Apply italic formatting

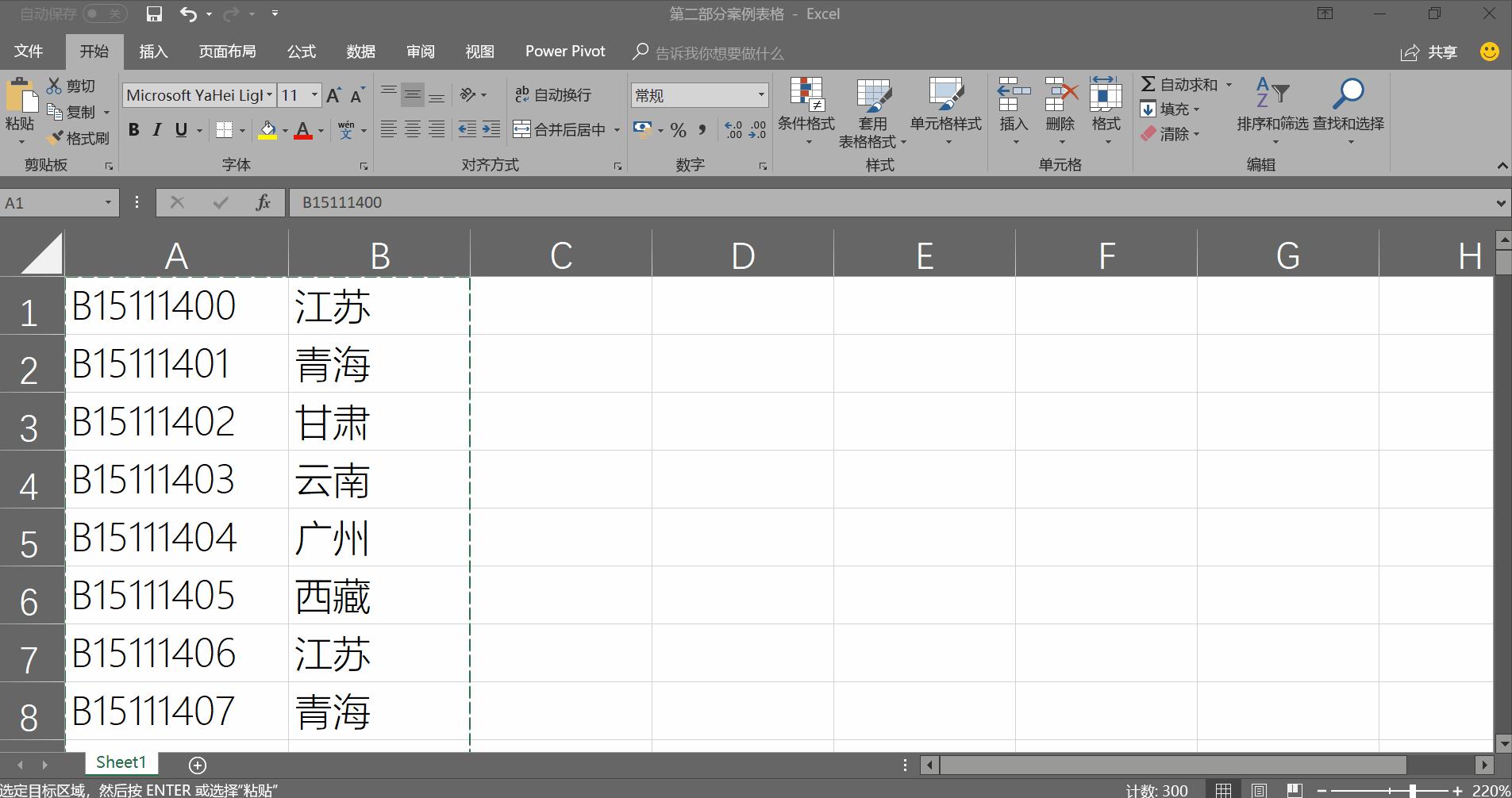coord(156,129)
